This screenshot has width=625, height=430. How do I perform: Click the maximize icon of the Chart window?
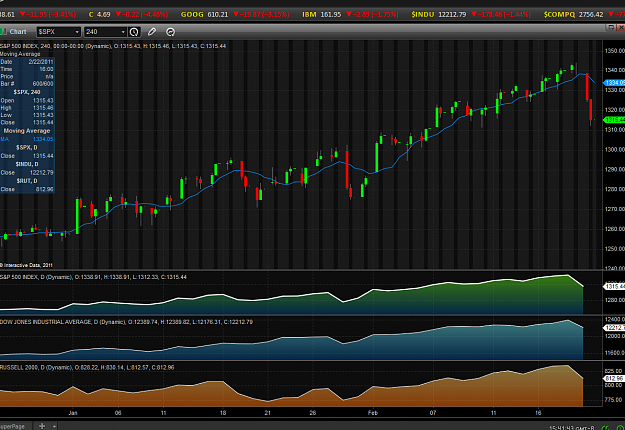[610, 27]
